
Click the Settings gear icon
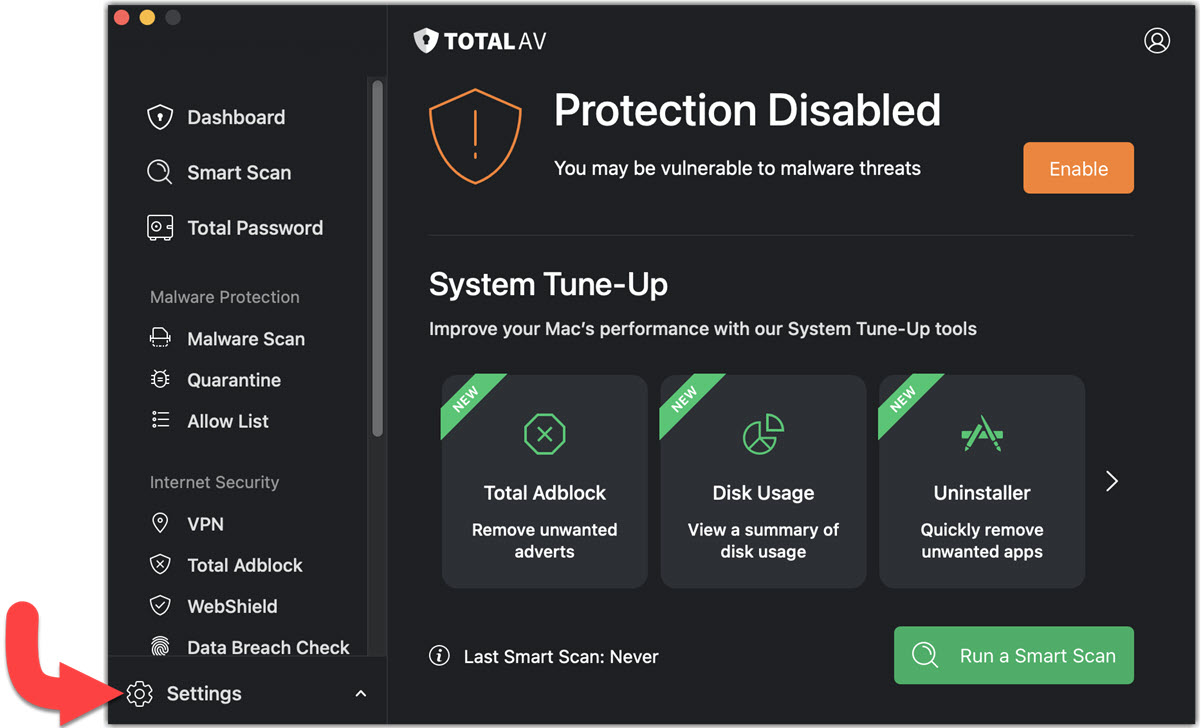pos(140,694)
